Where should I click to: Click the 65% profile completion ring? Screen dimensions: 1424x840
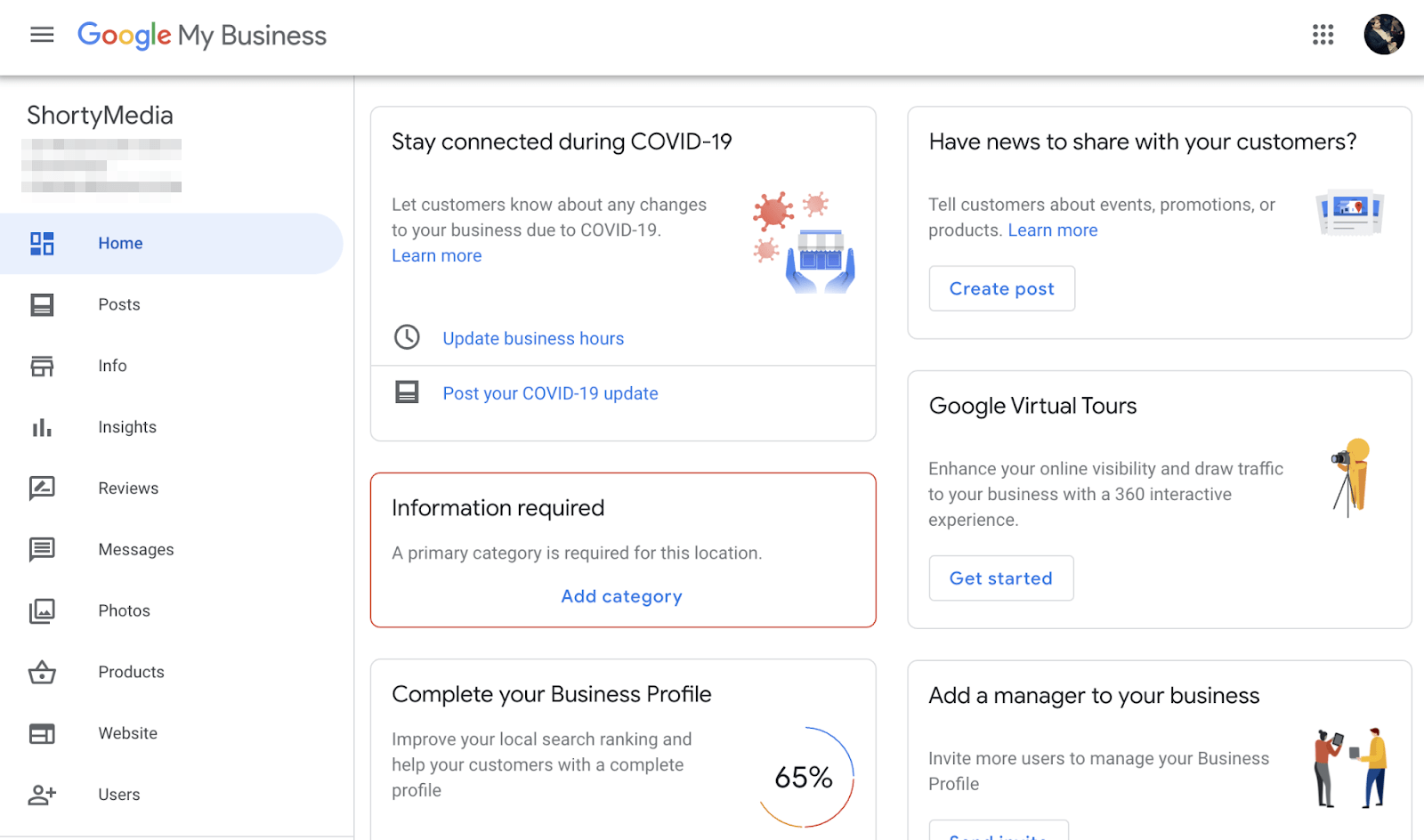click(804, 777)
